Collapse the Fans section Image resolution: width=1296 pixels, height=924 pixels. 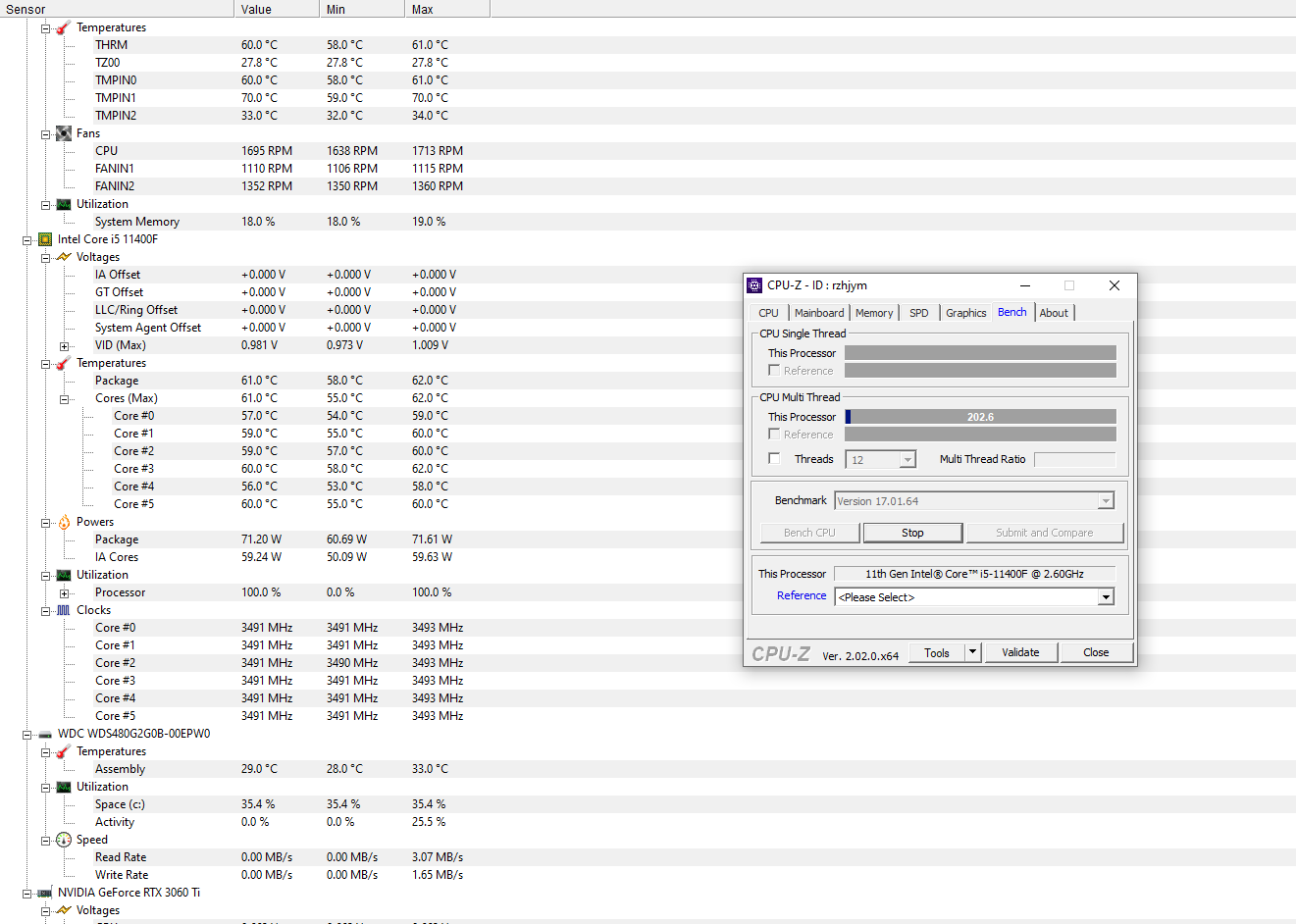point(45,133)
